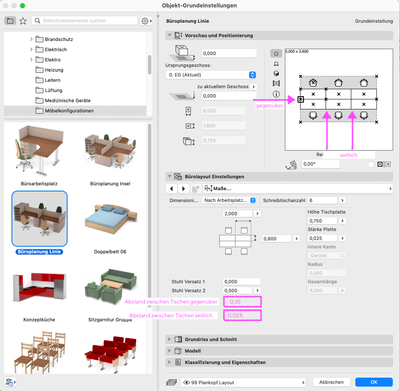Show info via the preview info icon
Screen dimensions: 400x391
[x=276, y=94]
